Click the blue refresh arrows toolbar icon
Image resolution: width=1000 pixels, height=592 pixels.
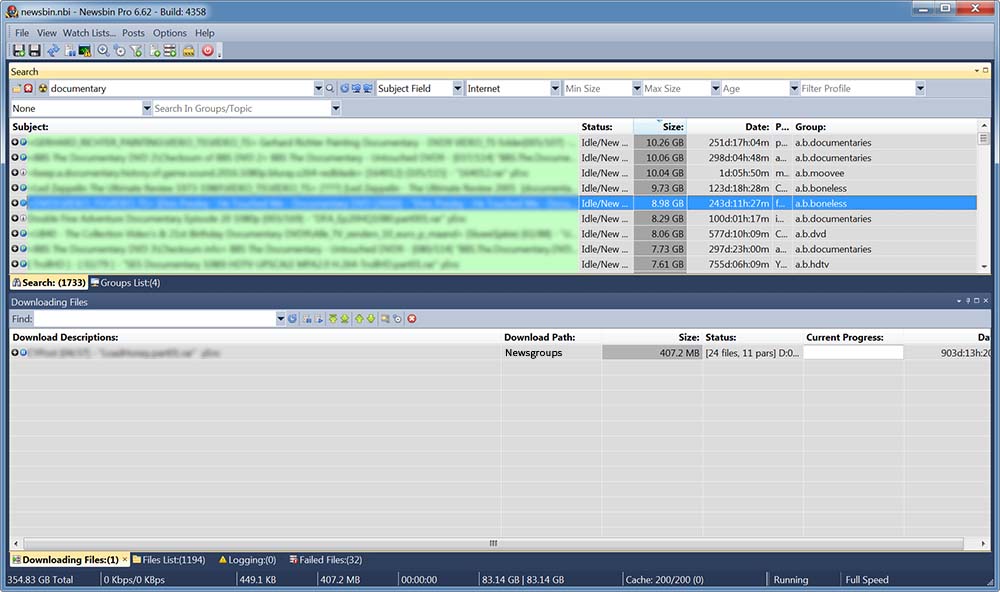[x=54, y=50]
